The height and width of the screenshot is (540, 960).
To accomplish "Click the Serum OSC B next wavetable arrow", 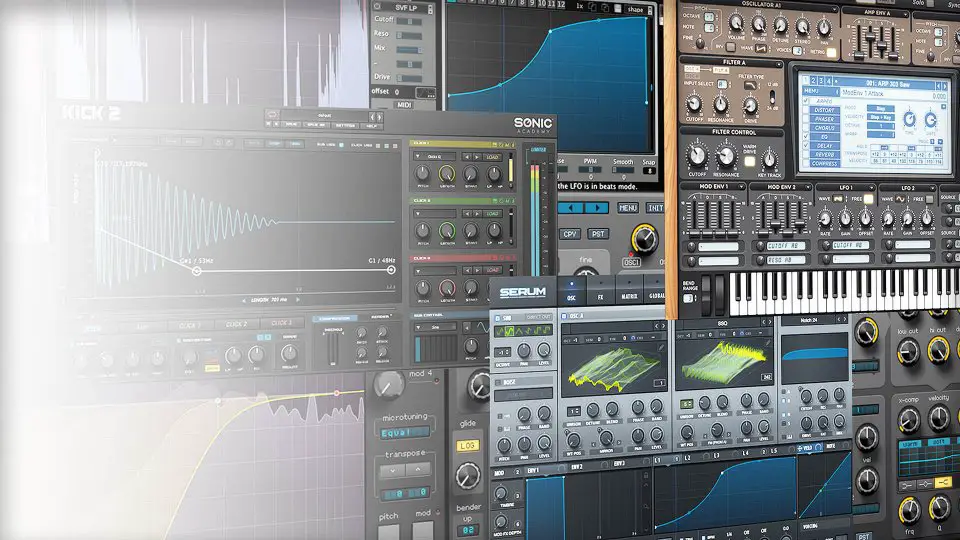I will click(x=770, y=322).
